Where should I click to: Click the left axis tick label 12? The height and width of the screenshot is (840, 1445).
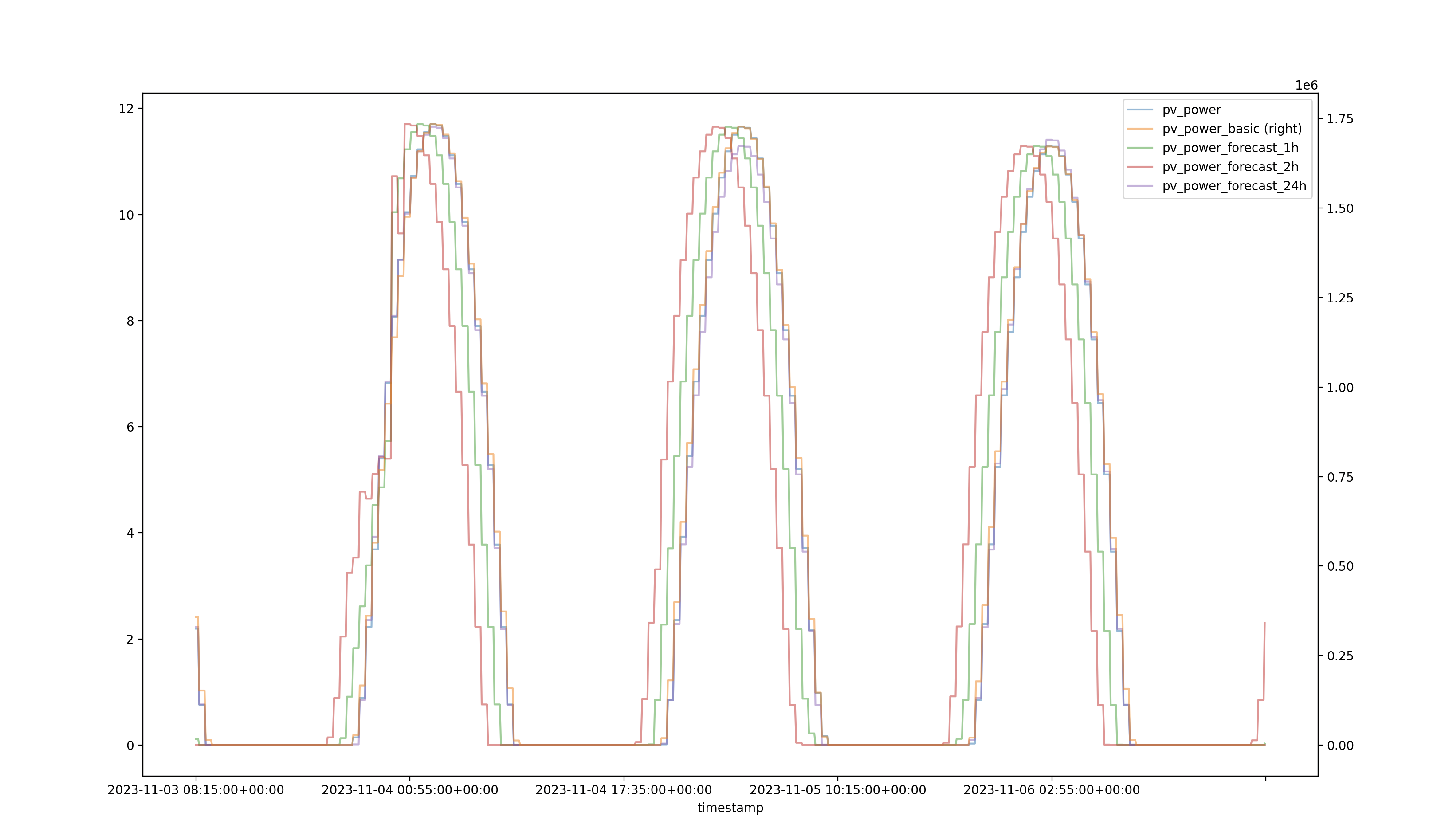coord(126,109)
